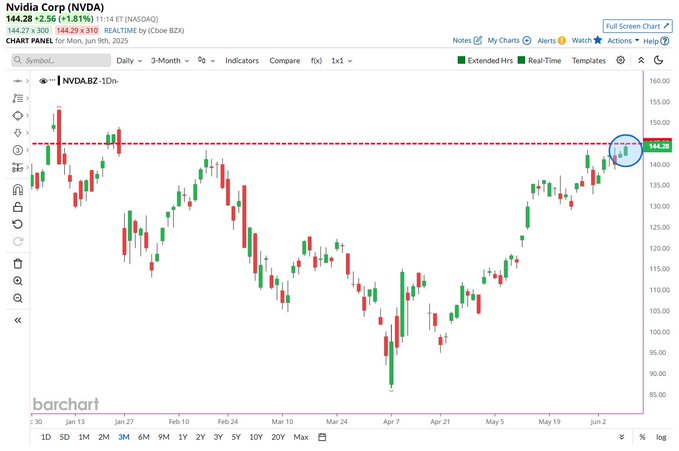Open the Notes link
The width and height of the screenshot is (679, 451).
pos(462,40)
